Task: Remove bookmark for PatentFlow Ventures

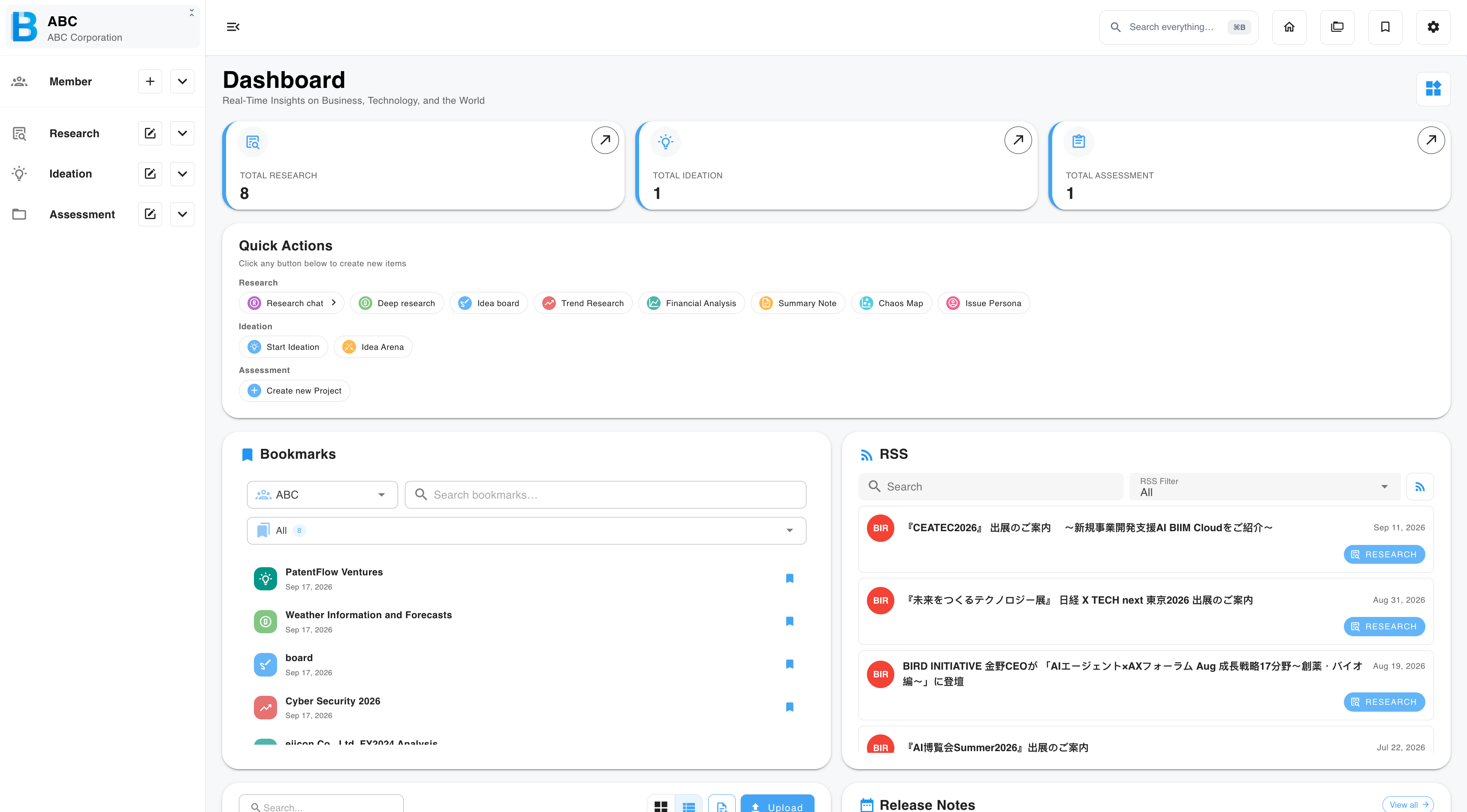Action: coord(790,578)
